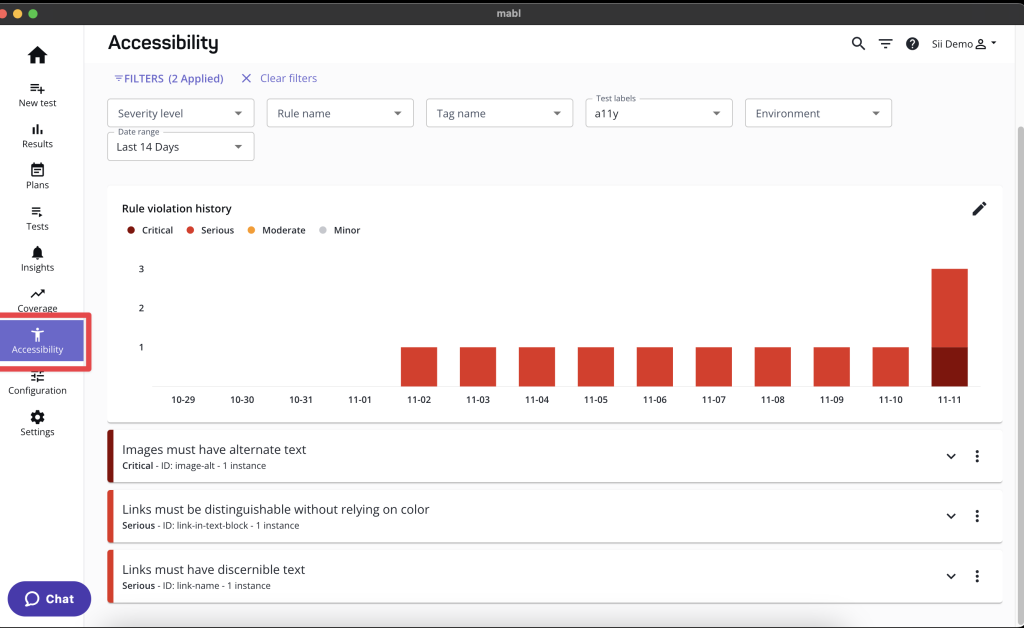The image size is (1024, 628).
Task: Click the 11-02 chart bar
Action: (419, 367)
